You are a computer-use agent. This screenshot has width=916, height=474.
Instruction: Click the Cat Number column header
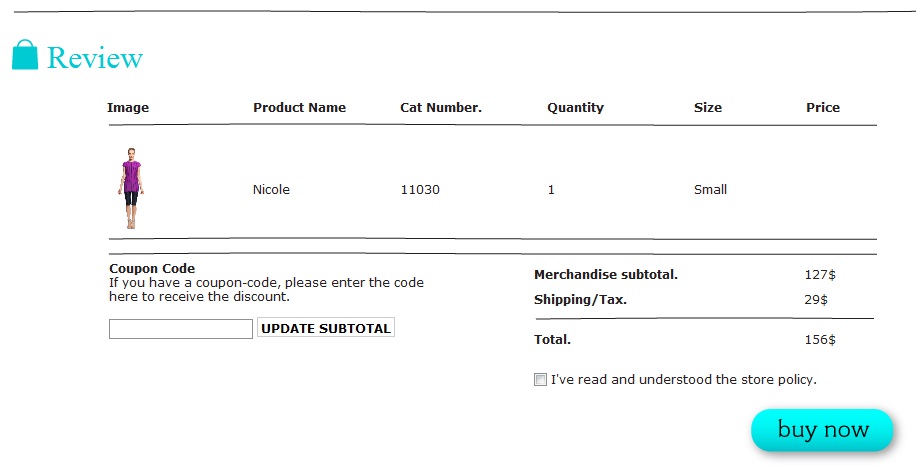click(441, 108)
